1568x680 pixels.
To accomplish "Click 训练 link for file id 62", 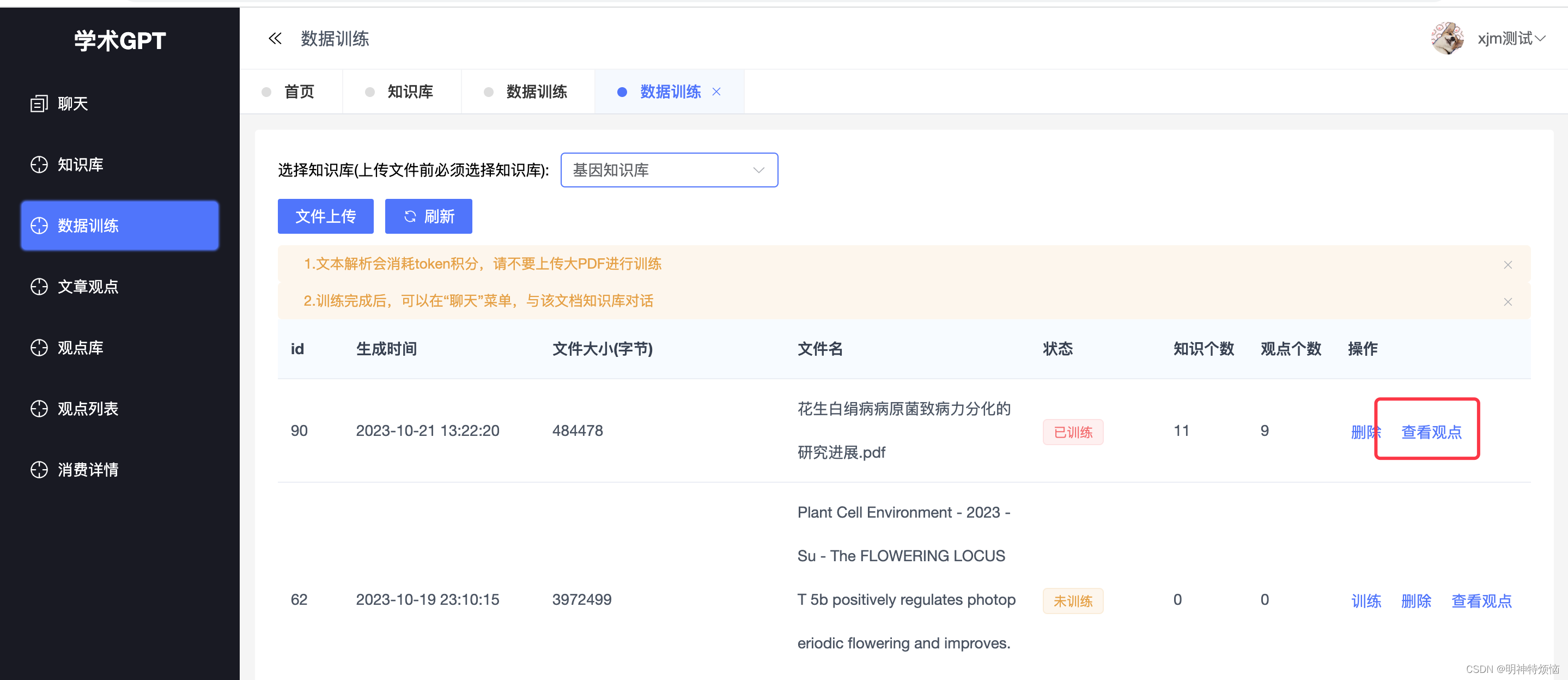I will pyautogui.click(x=1365, y=601).
